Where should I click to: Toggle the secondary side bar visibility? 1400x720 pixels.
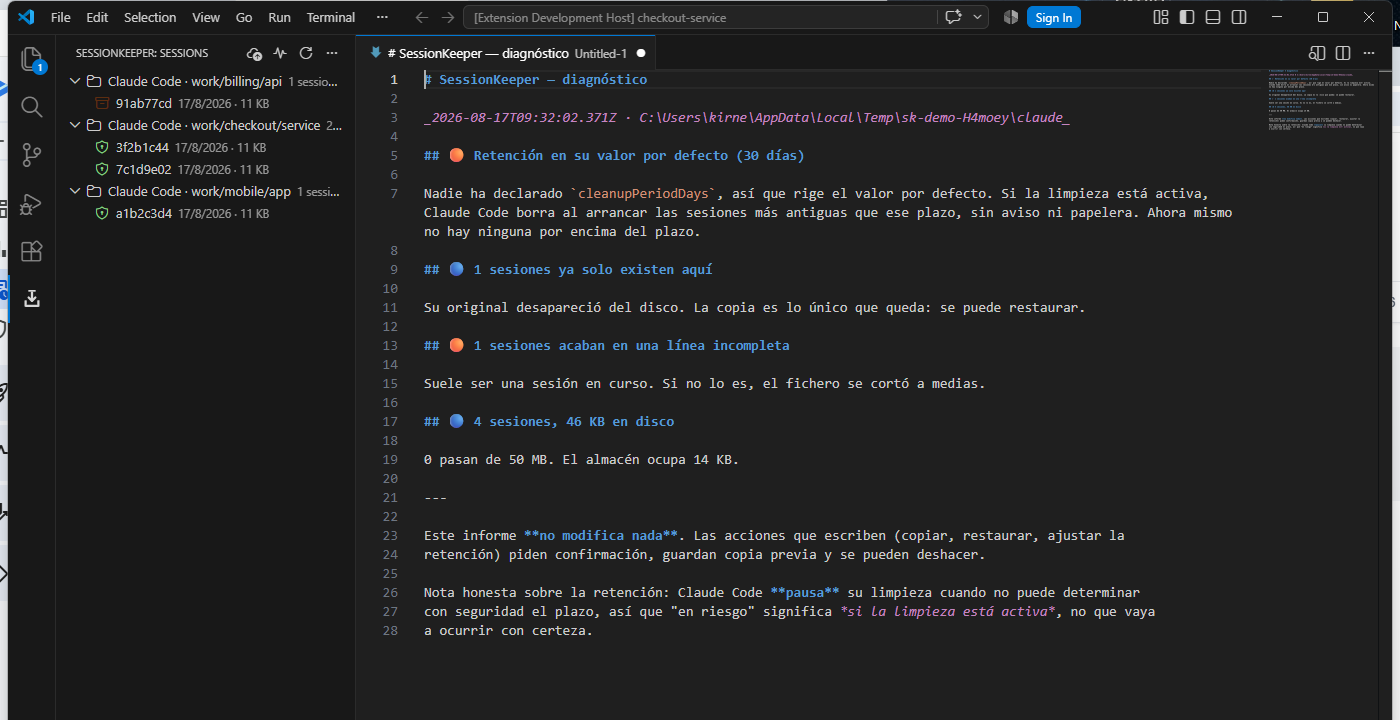coord(1239,17)
